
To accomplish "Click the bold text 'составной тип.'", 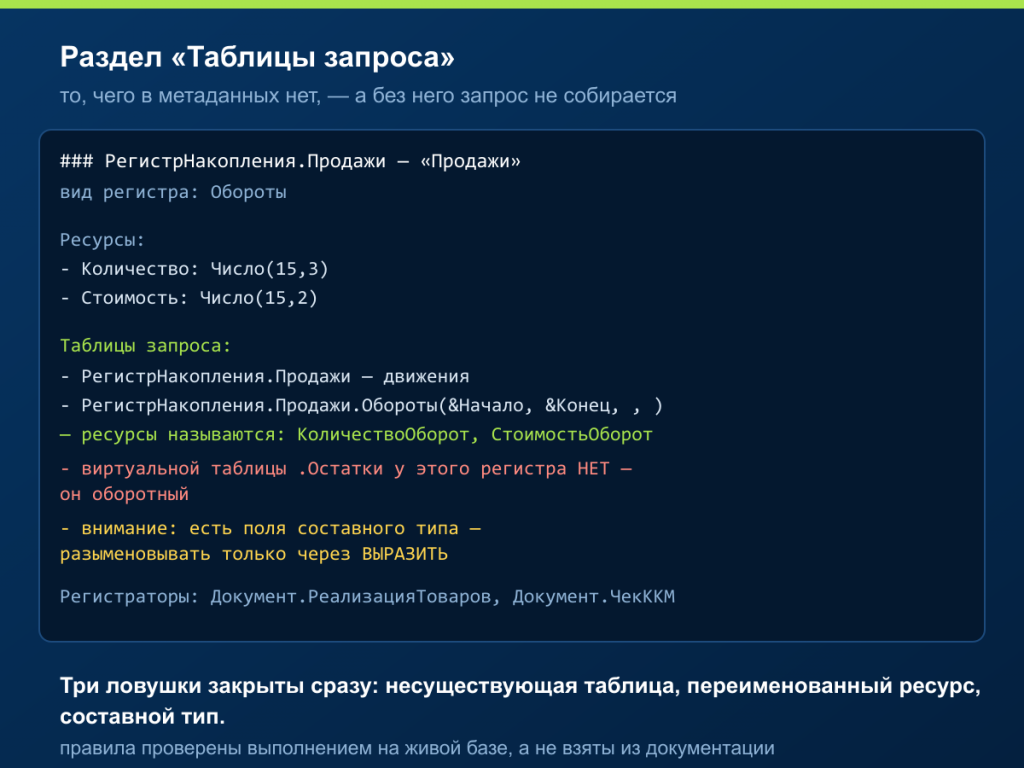I will coord(142,717).
